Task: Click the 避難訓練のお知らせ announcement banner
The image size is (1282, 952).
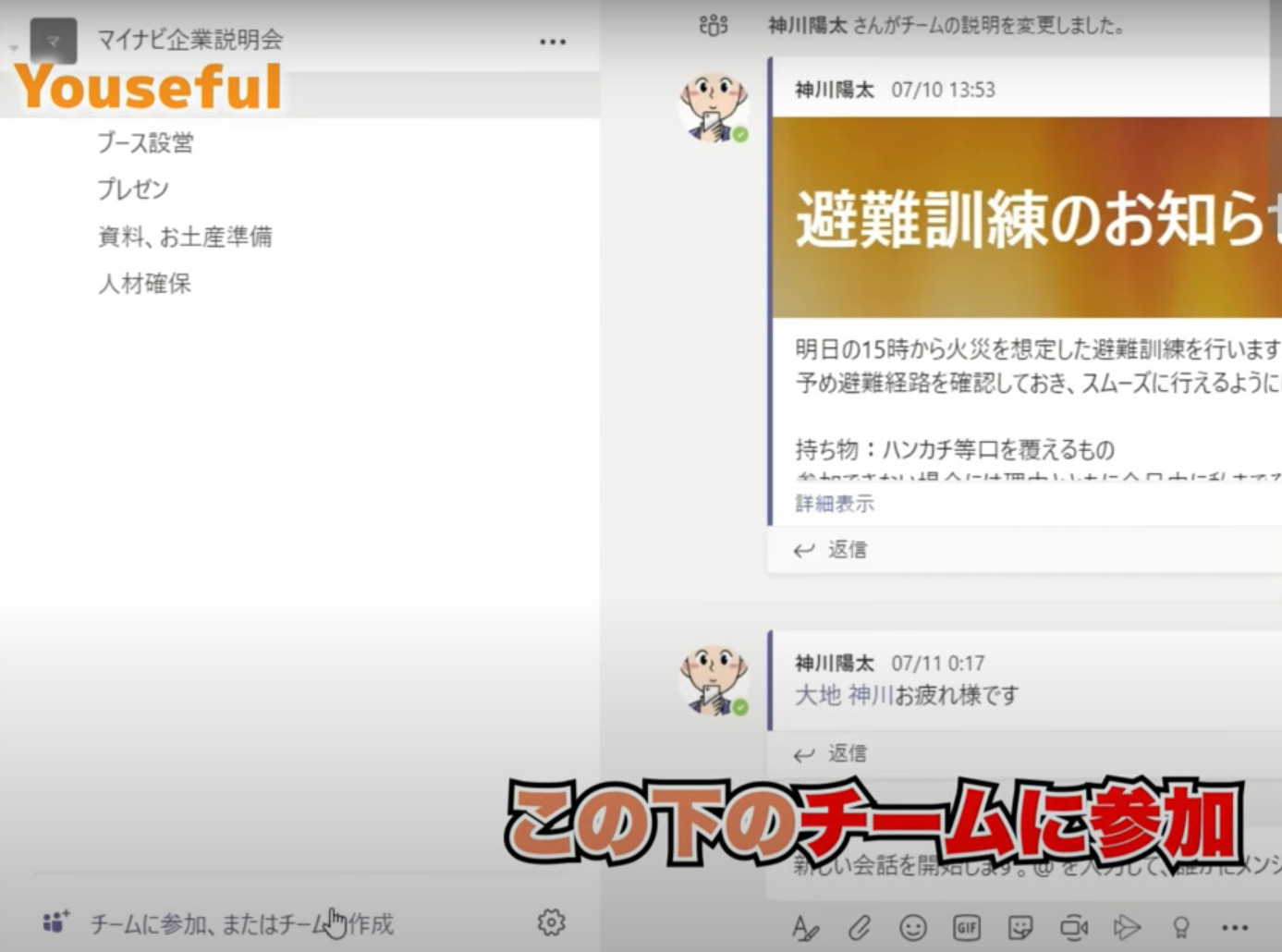Action: click(1027, 217)
